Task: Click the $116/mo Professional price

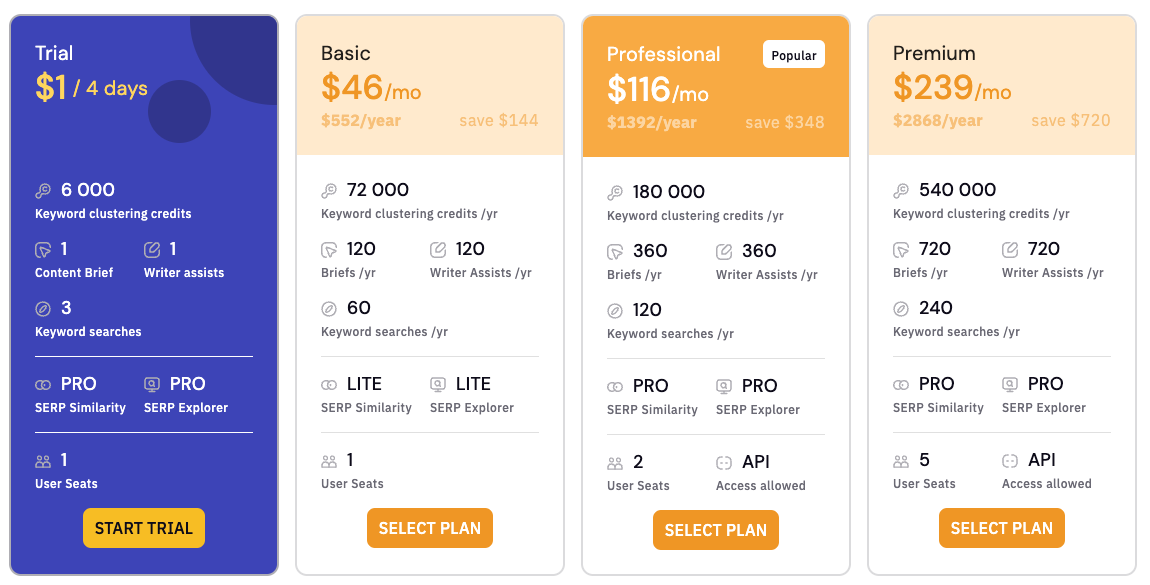Action: (x=657, y=91)
